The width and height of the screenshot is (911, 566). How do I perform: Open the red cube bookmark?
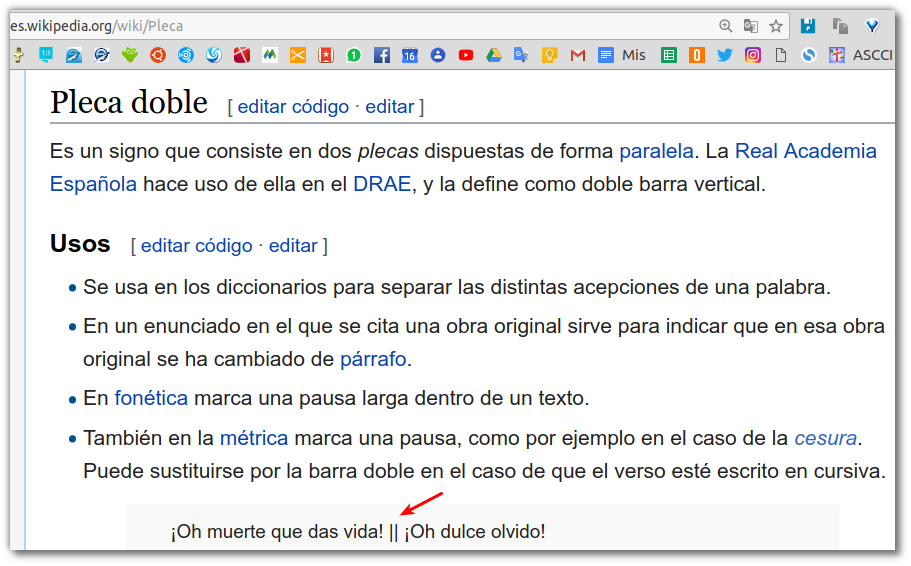pyautogui.click(x=242, y=55)
